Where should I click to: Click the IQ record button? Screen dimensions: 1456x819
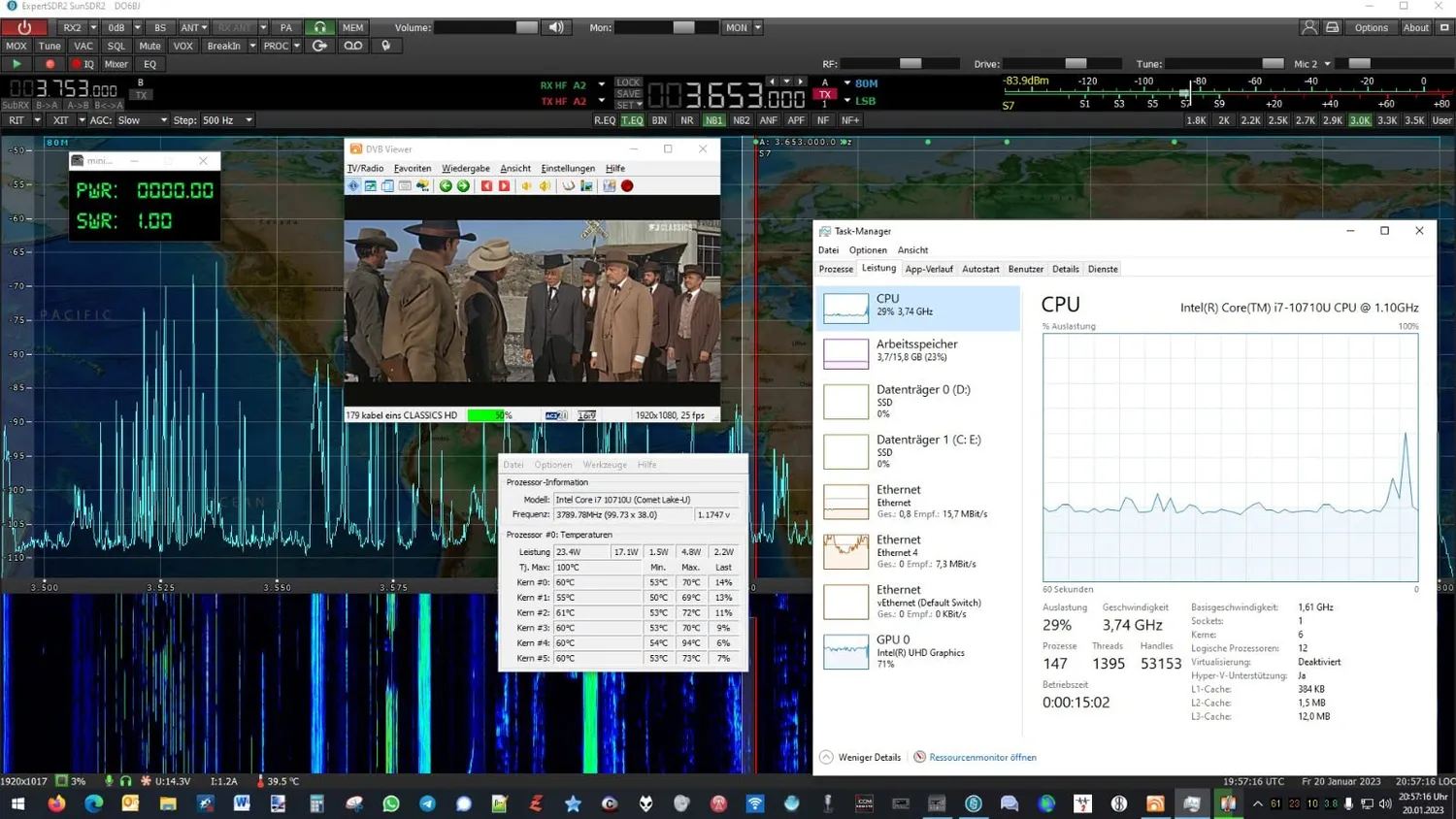83,64
